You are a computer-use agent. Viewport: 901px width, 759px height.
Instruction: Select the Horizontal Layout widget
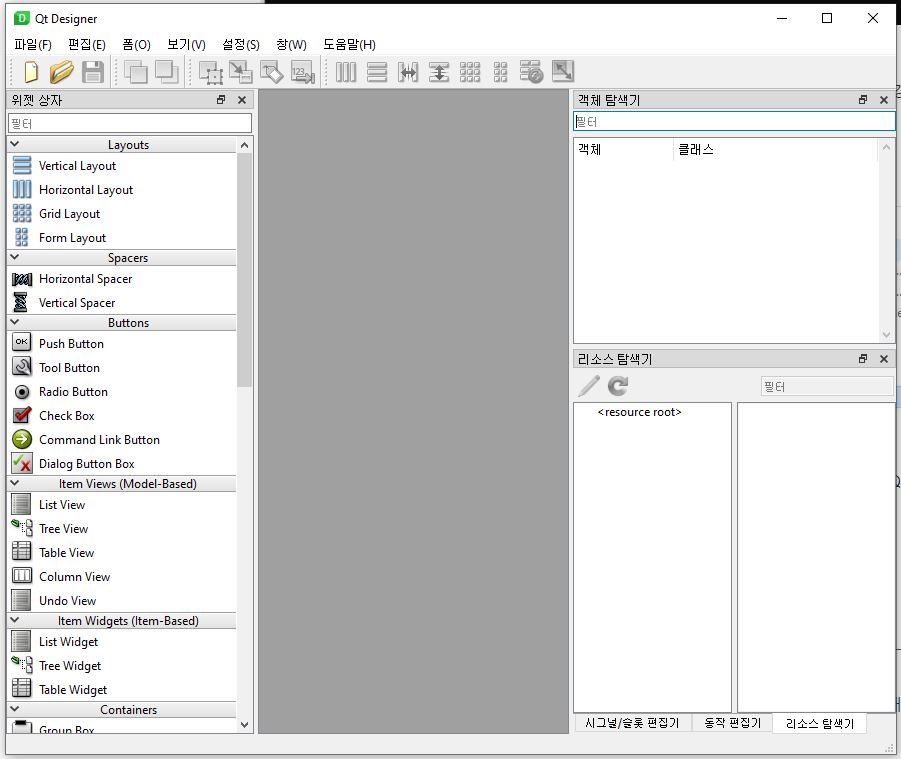(121, 190)
